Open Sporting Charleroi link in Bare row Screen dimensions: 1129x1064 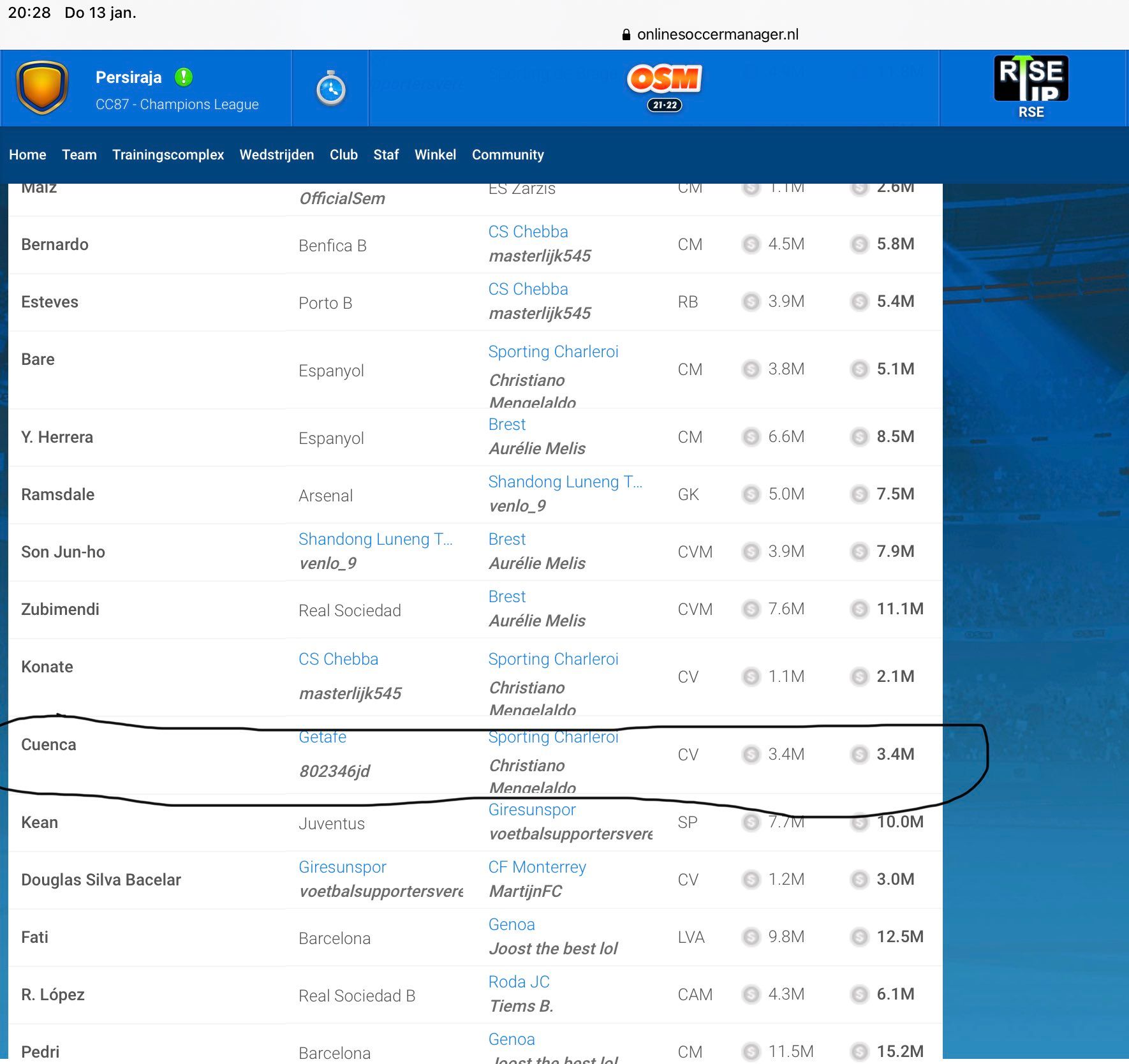(x=553, y=352)
